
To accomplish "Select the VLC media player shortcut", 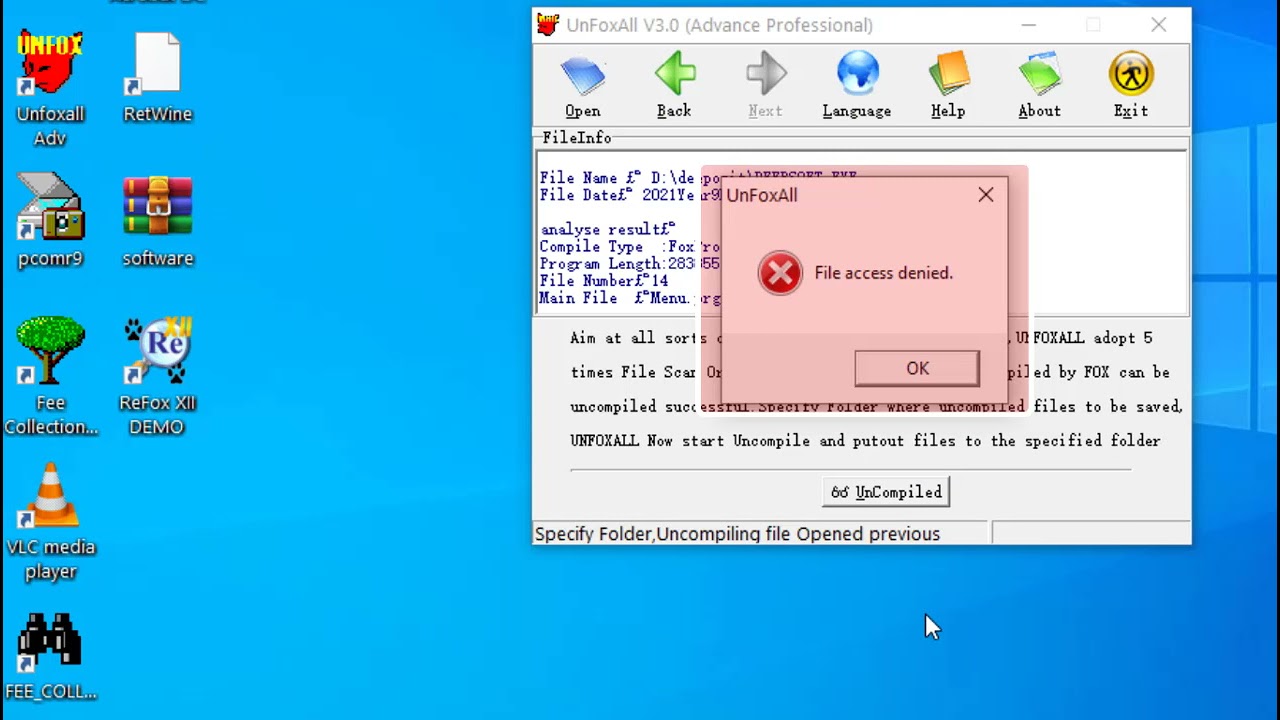I will (x=50, y=522).
